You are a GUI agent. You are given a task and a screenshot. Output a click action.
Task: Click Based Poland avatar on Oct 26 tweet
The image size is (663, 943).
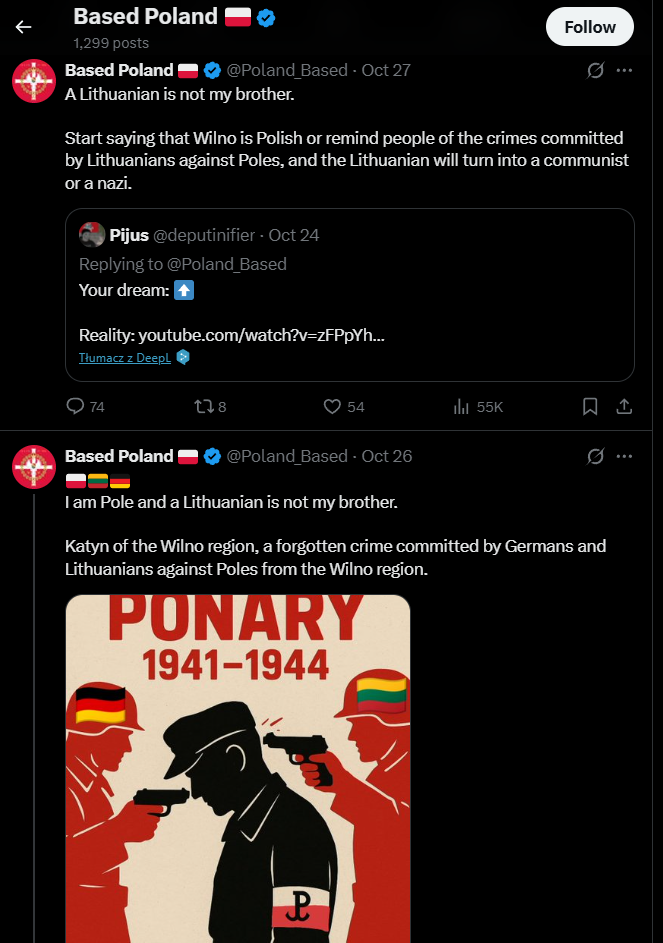33,466
